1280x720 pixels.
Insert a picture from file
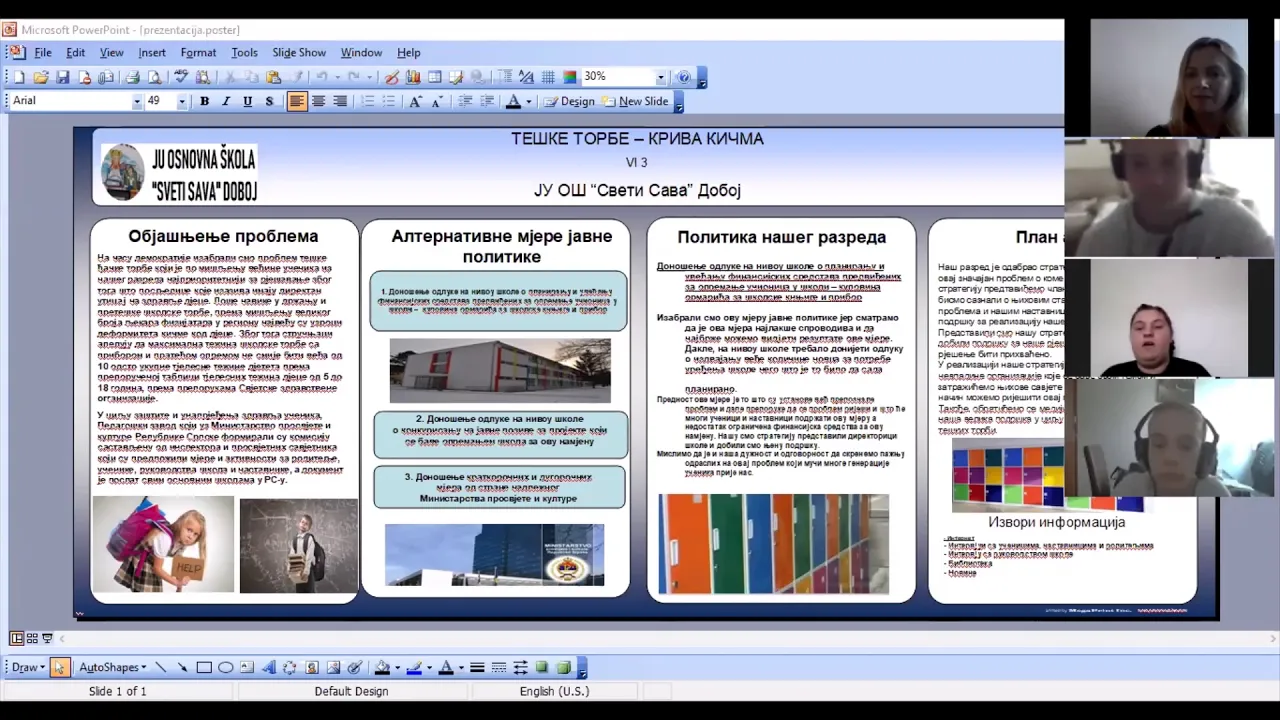click(333, 667)
